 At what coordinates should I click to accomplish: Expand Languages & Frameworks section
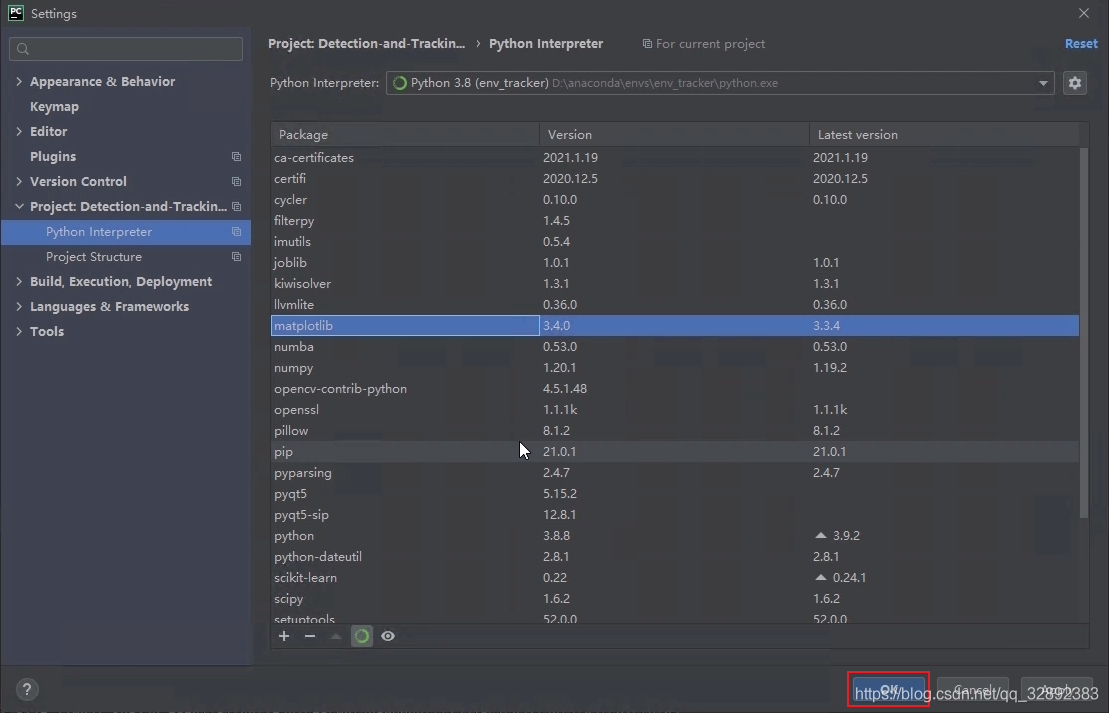[x=19, y=306]
